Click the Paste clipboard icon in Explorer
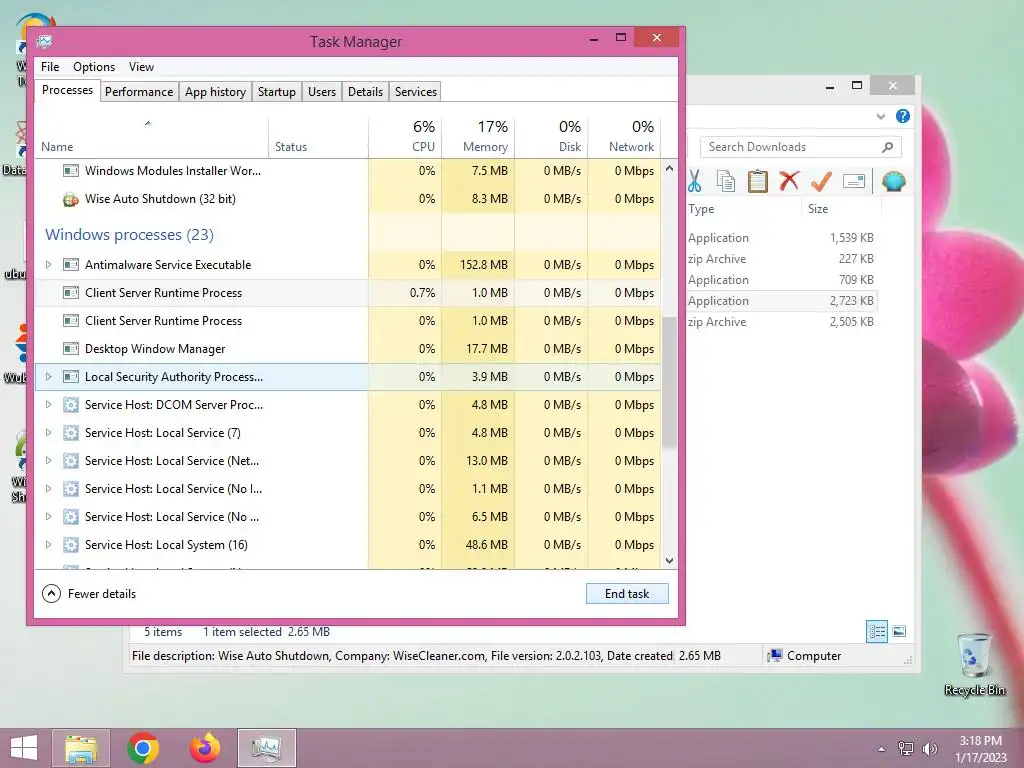Image resolution: width=1024 pixels, height=768 pixels. coord(758,181)
